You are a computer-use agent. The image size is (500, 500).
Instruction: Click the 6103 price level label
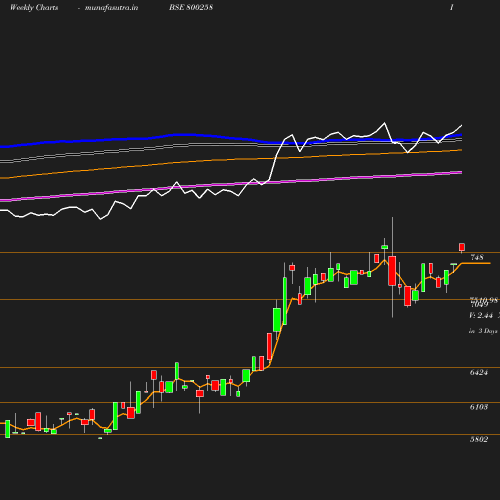coord(479,407)
